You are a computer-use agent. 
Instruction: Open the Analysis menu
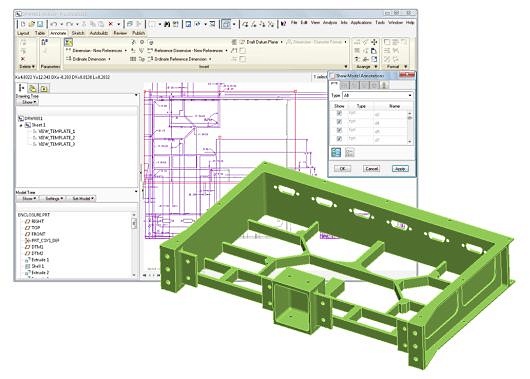(330, 22)
